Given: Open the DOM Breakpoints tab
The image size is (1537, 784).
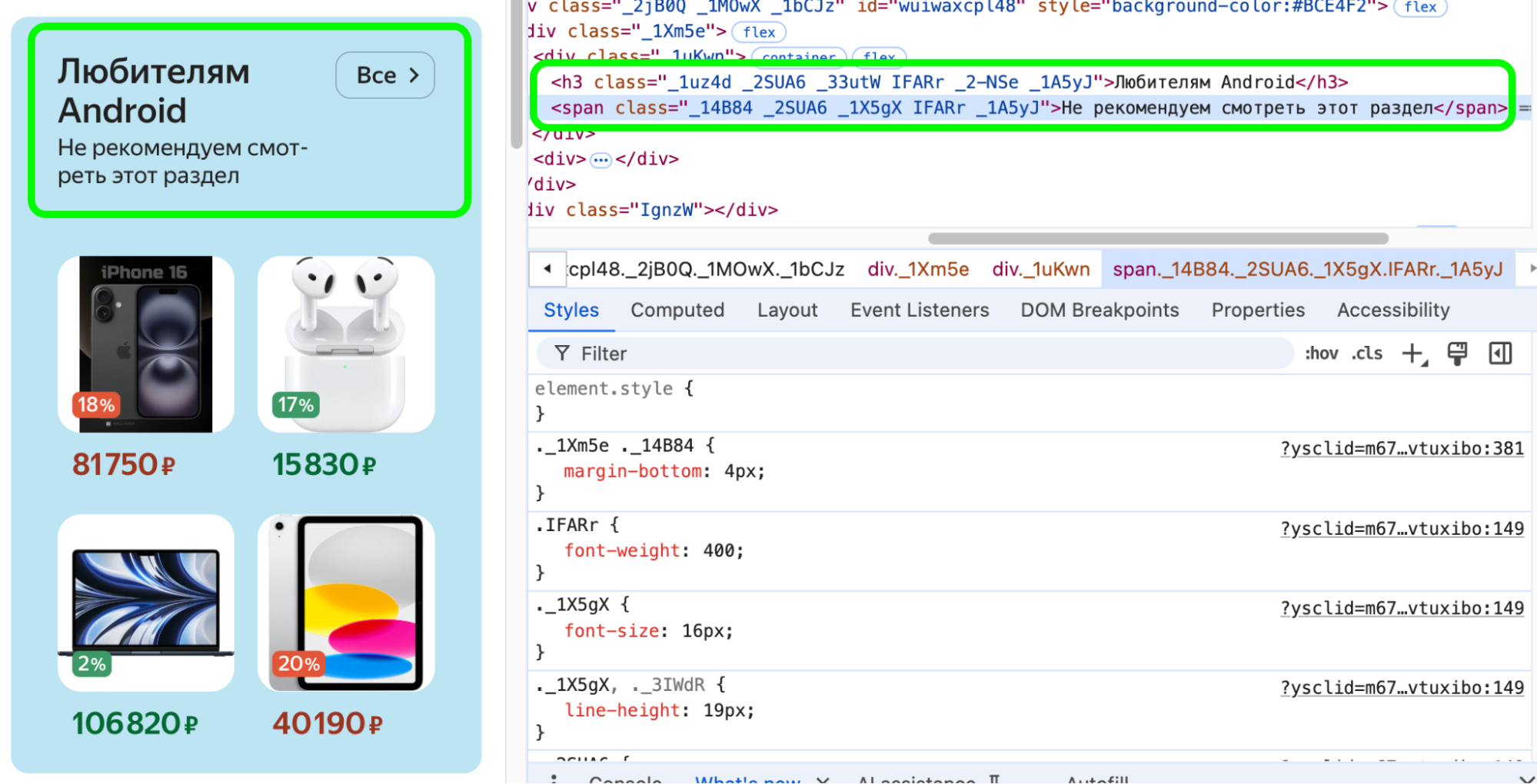Looking at the screenshot, I should (x=1100, y=310).
